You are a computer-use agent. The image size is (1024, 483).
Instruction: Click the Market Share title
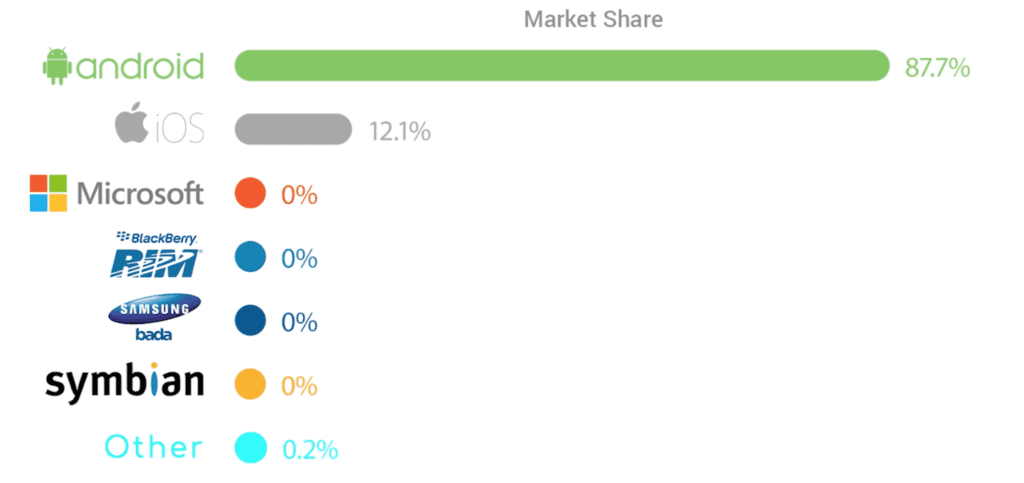tap(593, 20)
